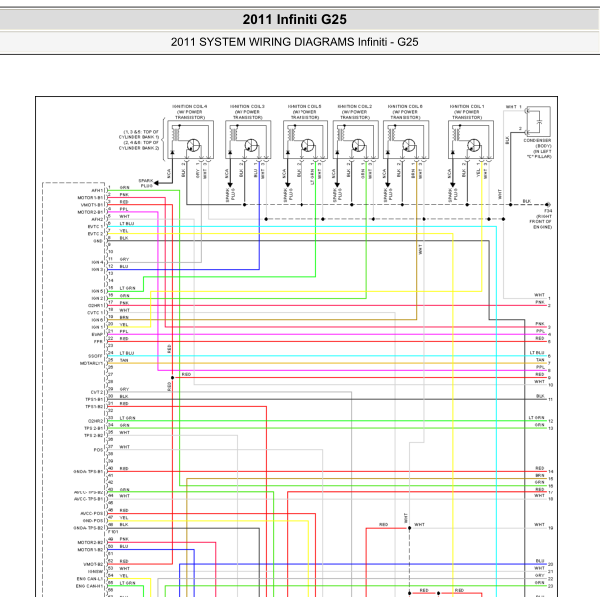Click the IGN 3 terminal label

(x=98, y=269)
